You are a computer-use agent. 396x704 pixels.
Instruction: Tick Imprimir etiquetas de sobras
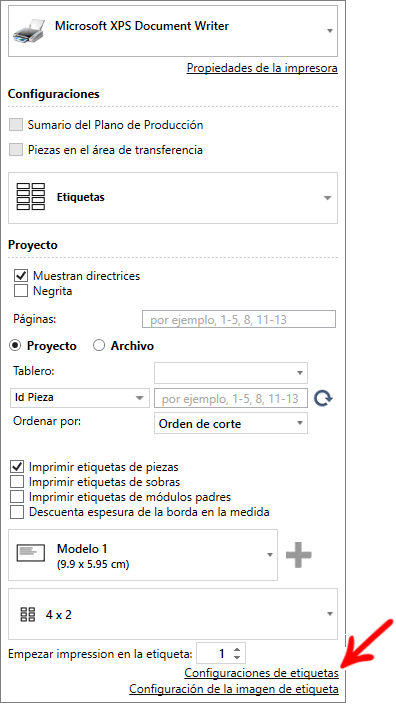17,482
